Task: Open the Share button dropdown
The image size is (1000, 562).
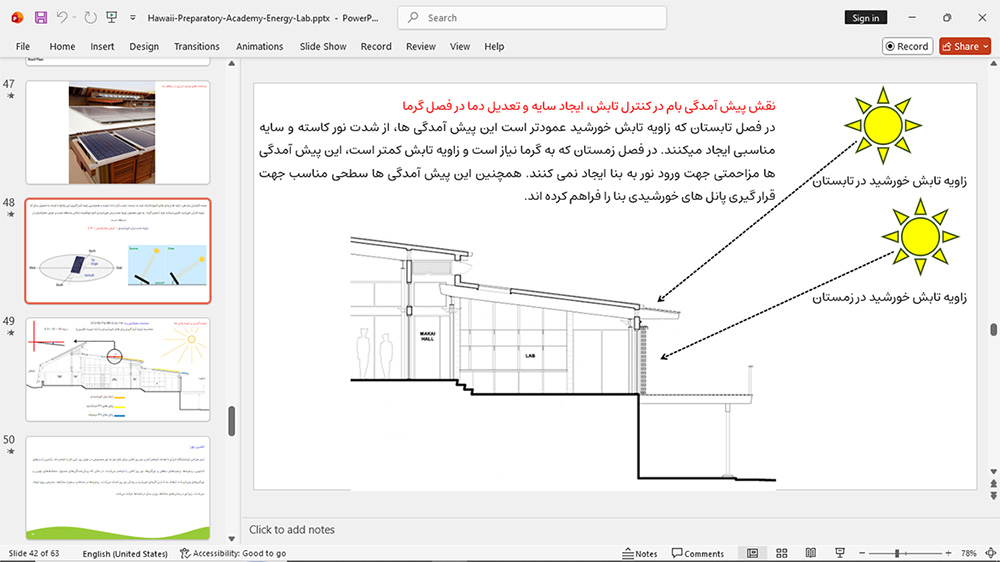Action: tap(986, 47)
